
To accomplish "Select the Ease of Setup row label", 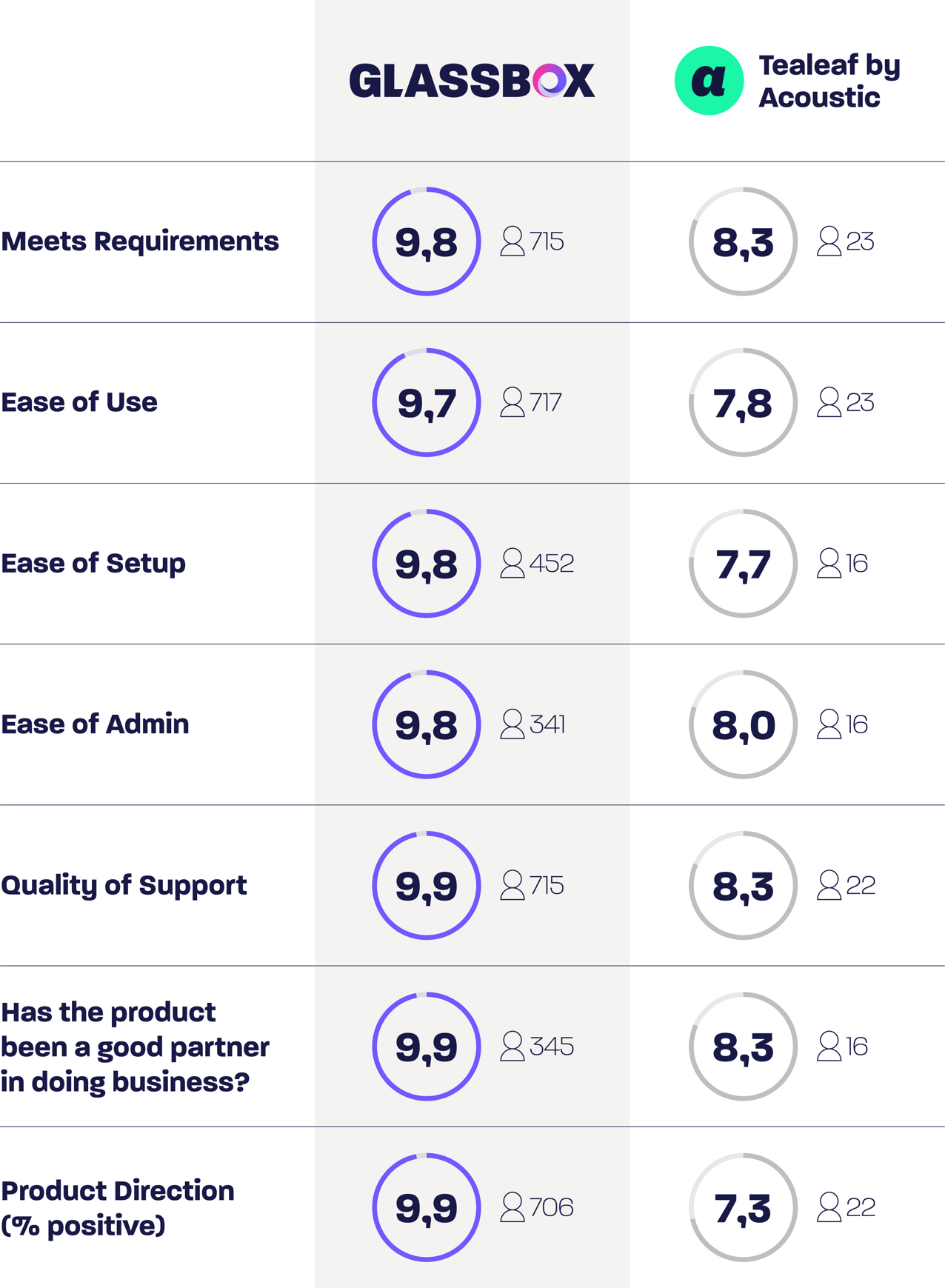I will coord(93,564).
